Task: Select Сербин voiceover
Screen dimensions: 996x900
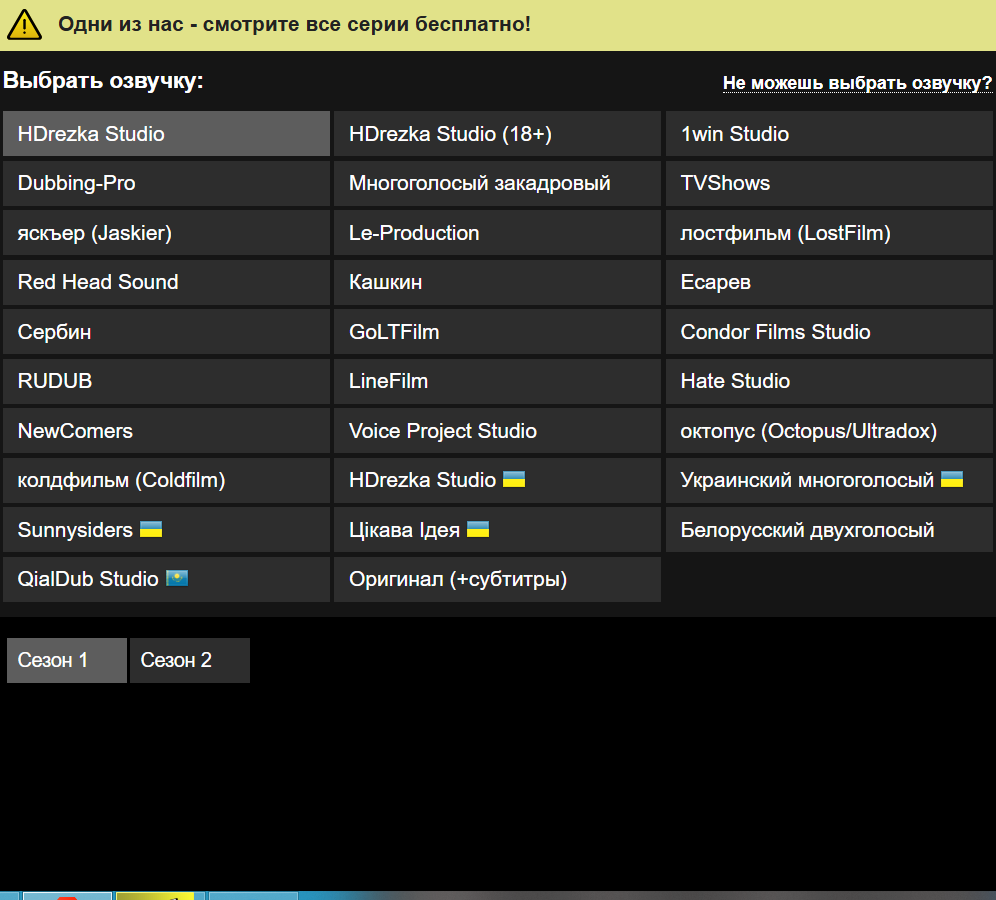Action: pyautogui.click(x=166, y=332)
